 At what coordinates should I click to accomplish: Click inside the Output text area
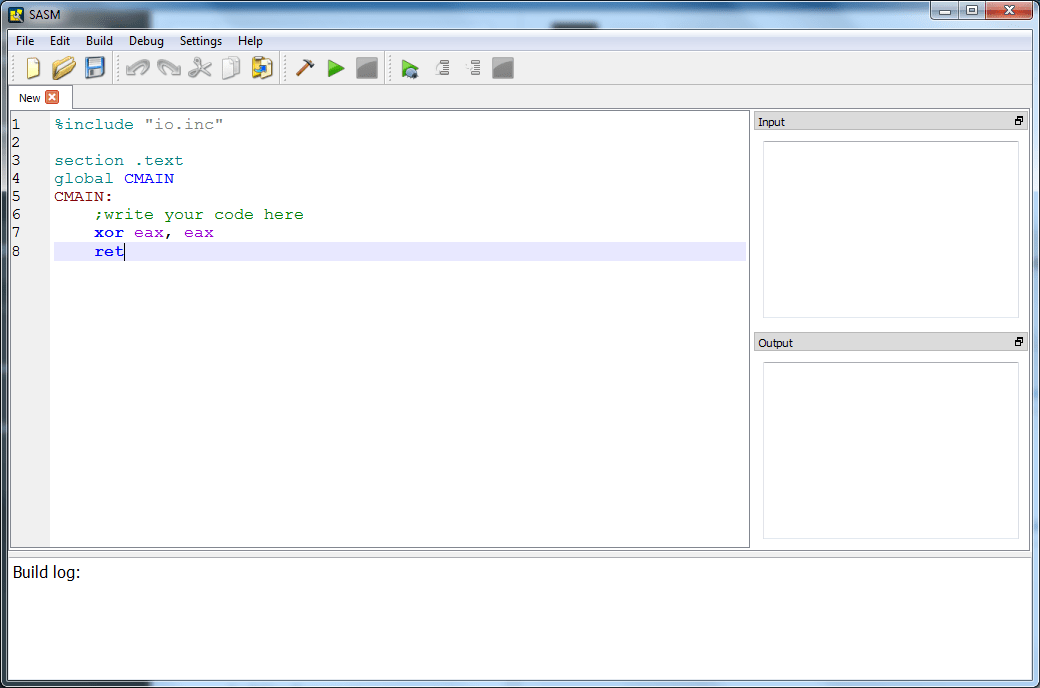pos(891,450)
